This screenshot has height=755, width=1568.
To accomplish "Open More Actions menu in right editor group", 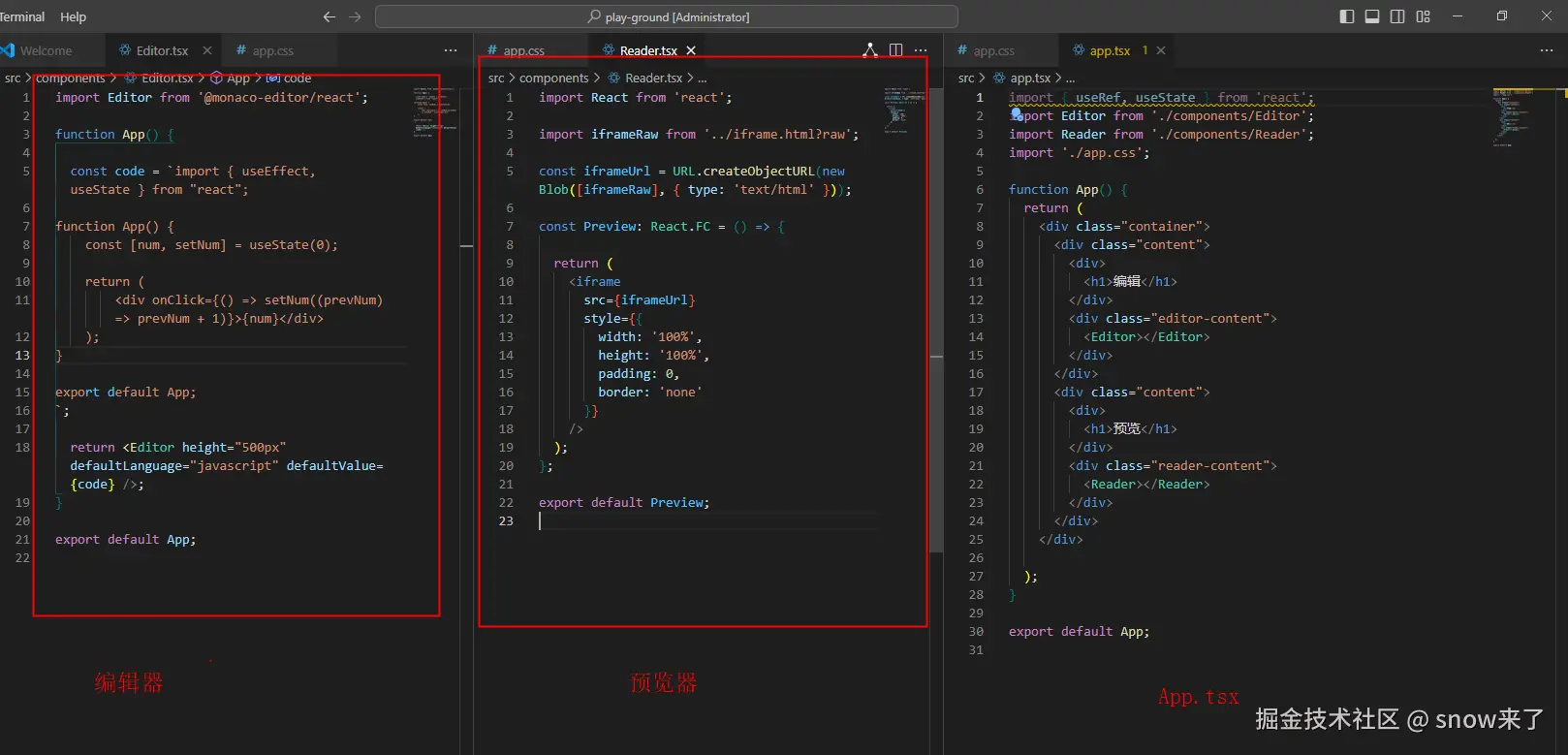I will (x=1547, y=50).
